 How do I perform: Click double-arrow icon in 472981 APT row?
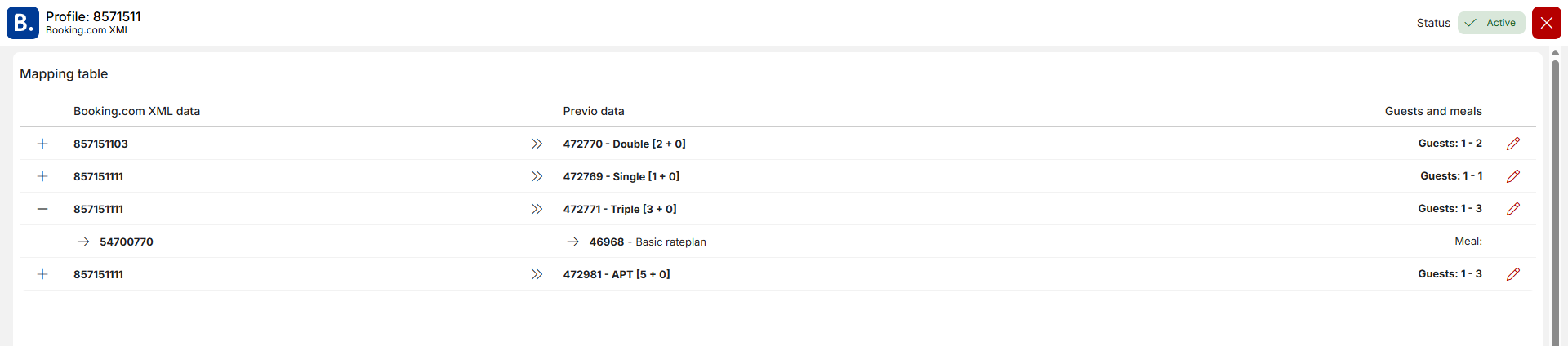pos(537,274)
